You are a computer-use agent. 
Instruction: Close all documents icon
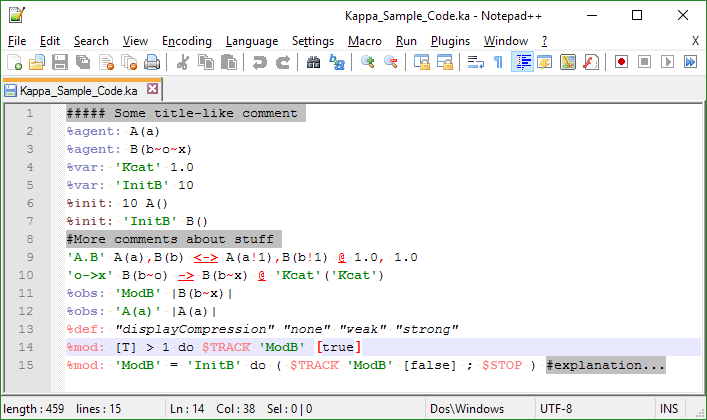click(x=129, y=62)
